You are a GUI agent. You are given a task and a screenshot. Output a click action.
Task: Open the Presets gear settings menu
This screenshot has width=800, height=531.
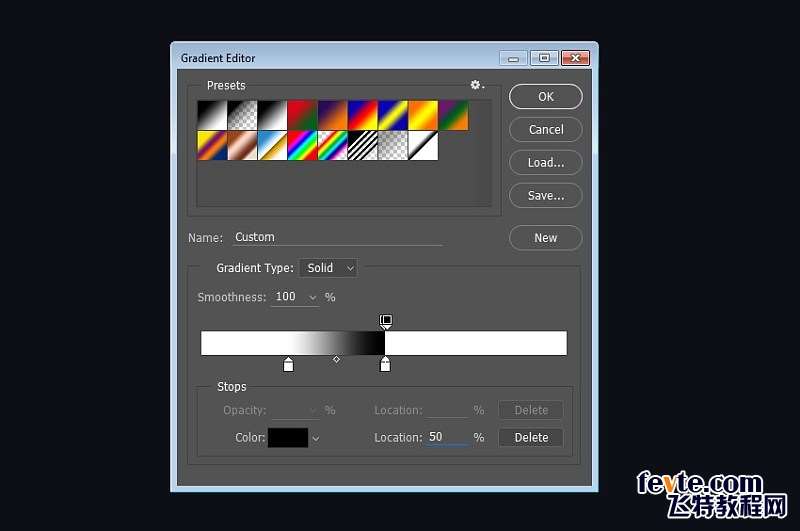pyautogui.click(x=477, y=85)
